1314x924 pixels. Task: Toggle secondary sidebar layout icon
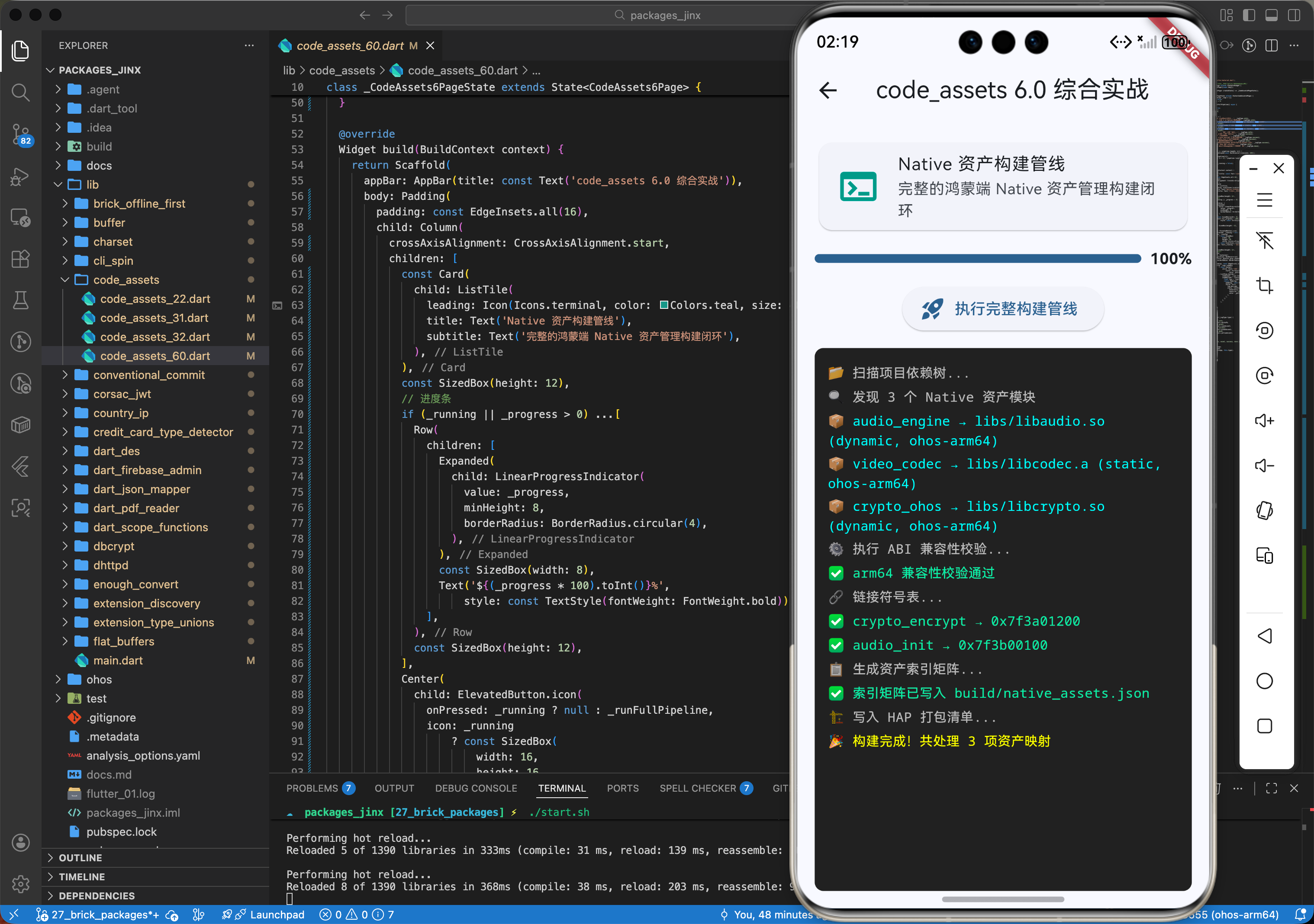(x=1293, y=16)
